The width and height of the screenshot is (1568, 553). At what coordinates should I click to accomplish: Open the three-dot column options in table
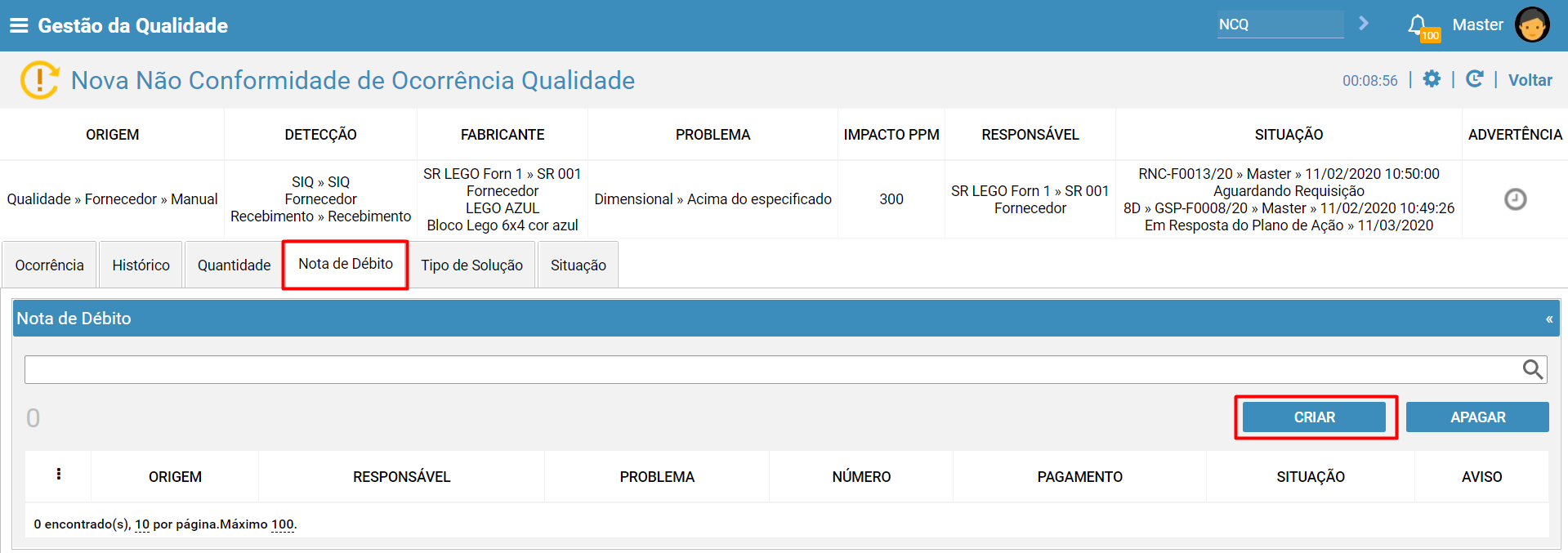click(59, 475)
